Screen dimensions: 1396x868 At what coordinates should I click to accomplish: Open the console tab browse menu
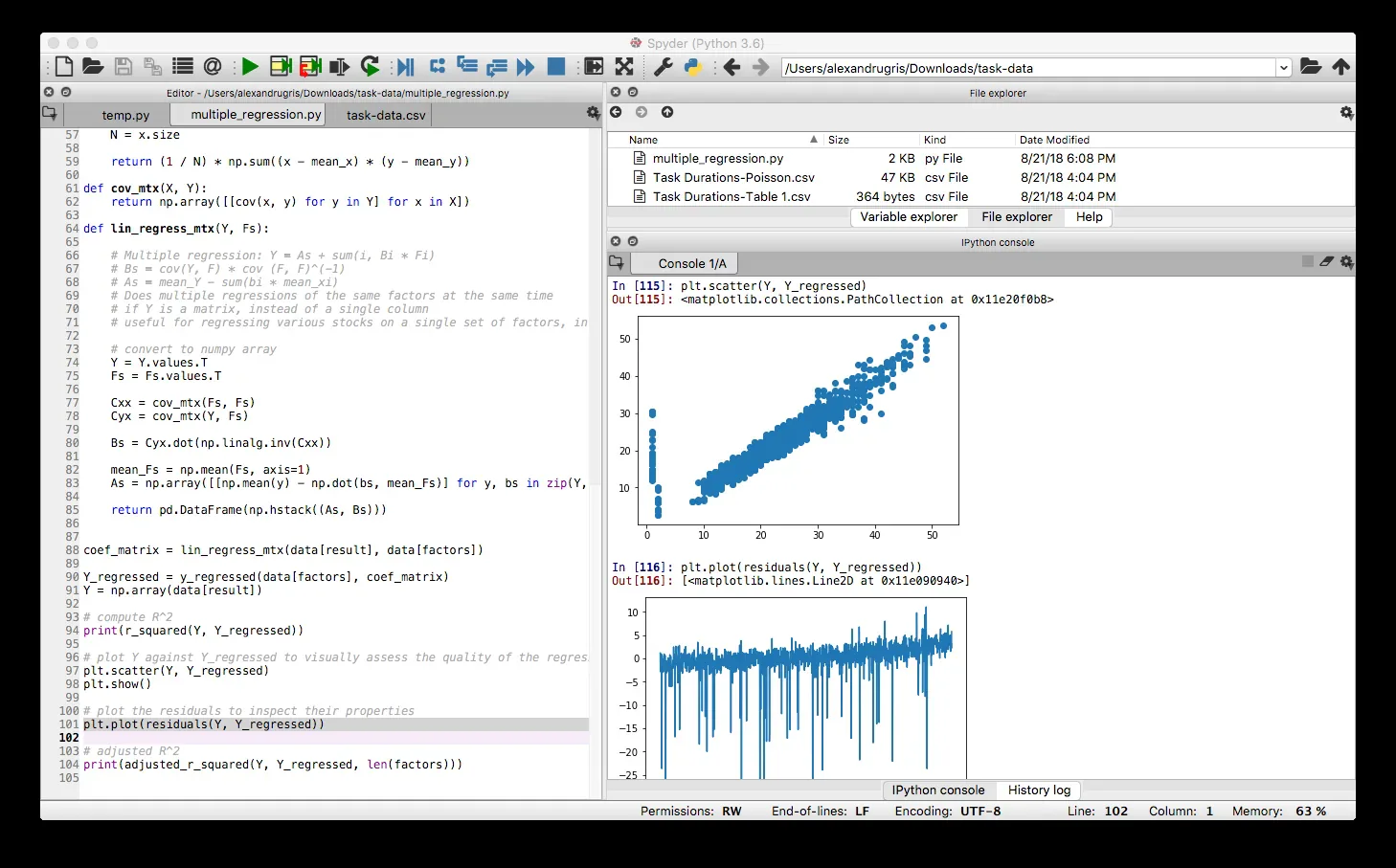[616, 262]
